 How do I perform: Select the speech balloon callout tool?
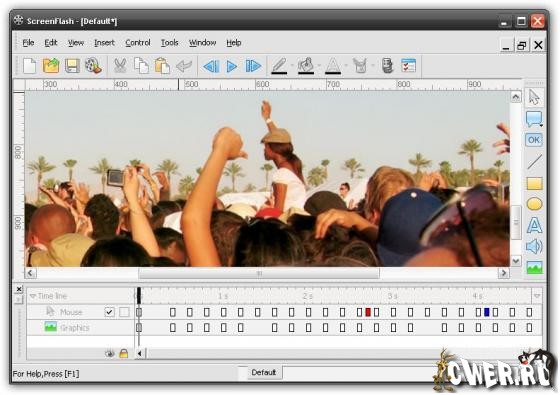534,119
